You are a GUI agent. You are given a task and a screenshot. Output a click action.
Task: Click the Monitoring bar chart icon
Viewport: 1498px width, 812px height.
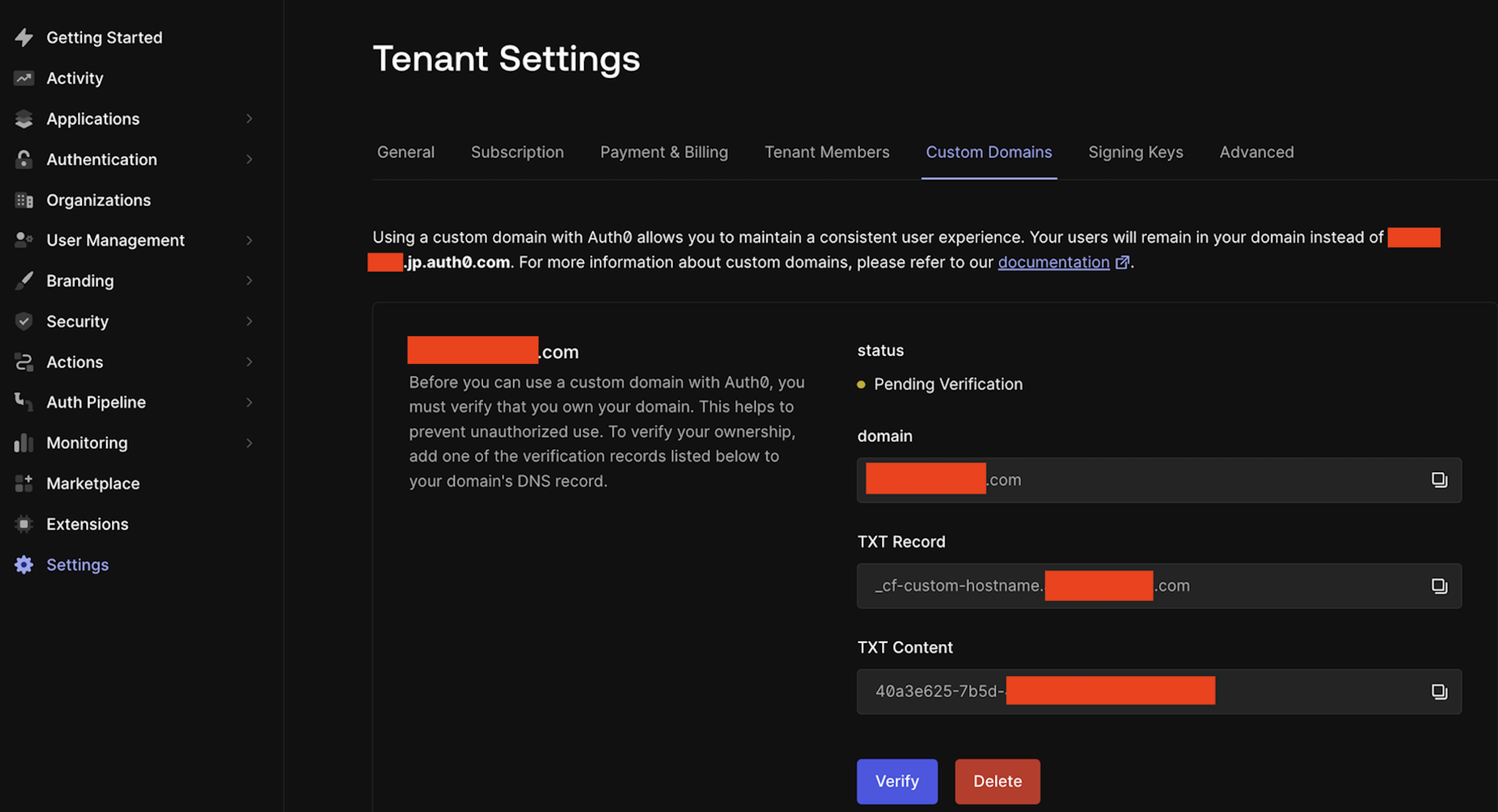coord(24,443)
